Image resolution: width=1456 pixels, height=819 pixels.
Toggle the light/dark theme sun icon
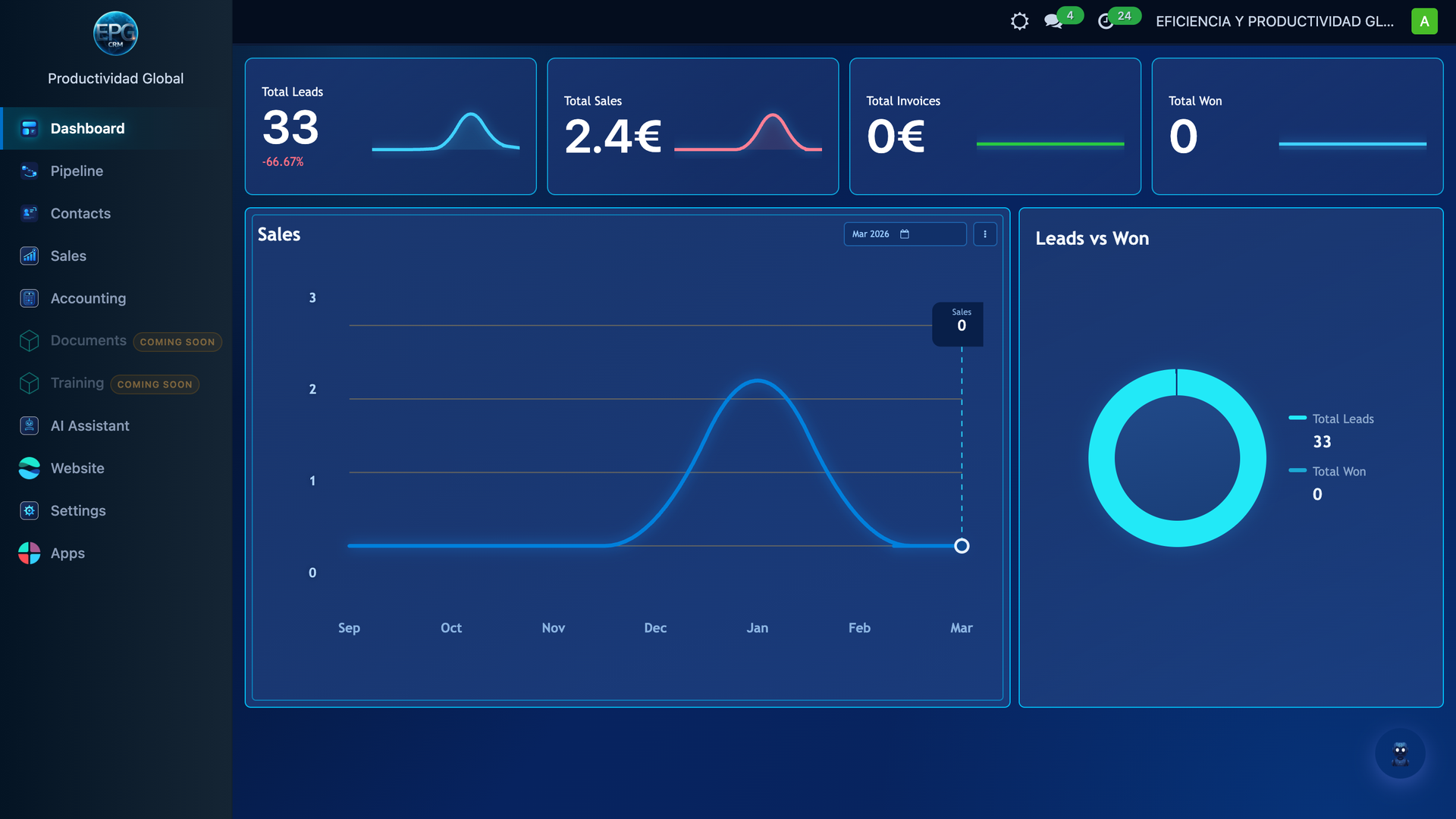point(1019,21)
